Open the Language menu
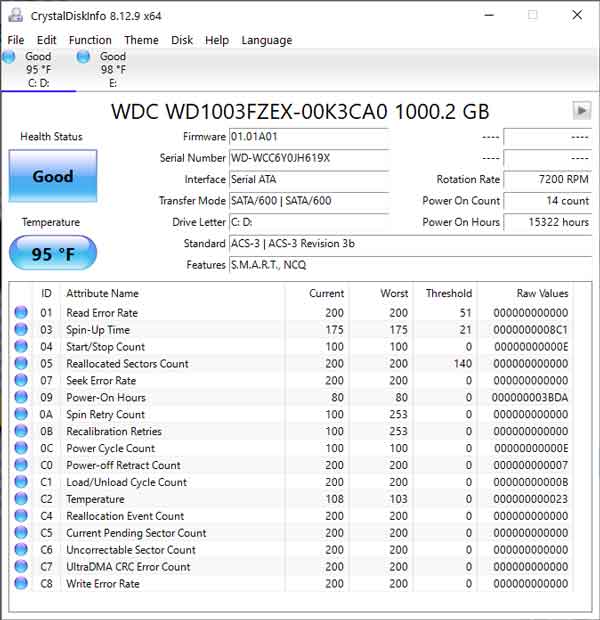600x620 pixels. pyautogui.click(x=267, y=40)
